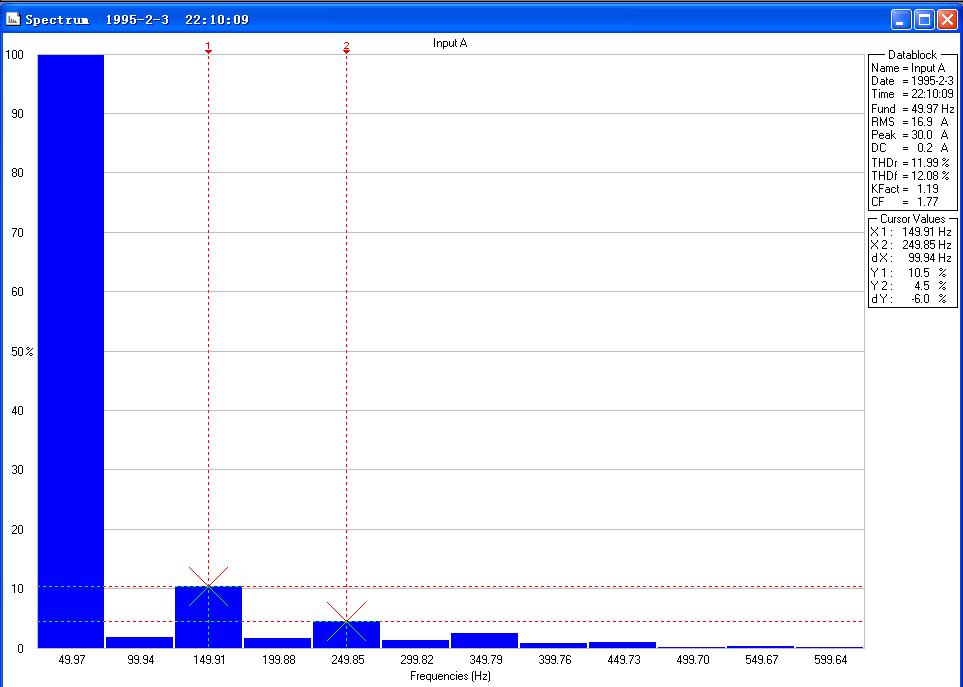
Task: Click Name = Input A in Datablock
Action: (x=908, y=68)
